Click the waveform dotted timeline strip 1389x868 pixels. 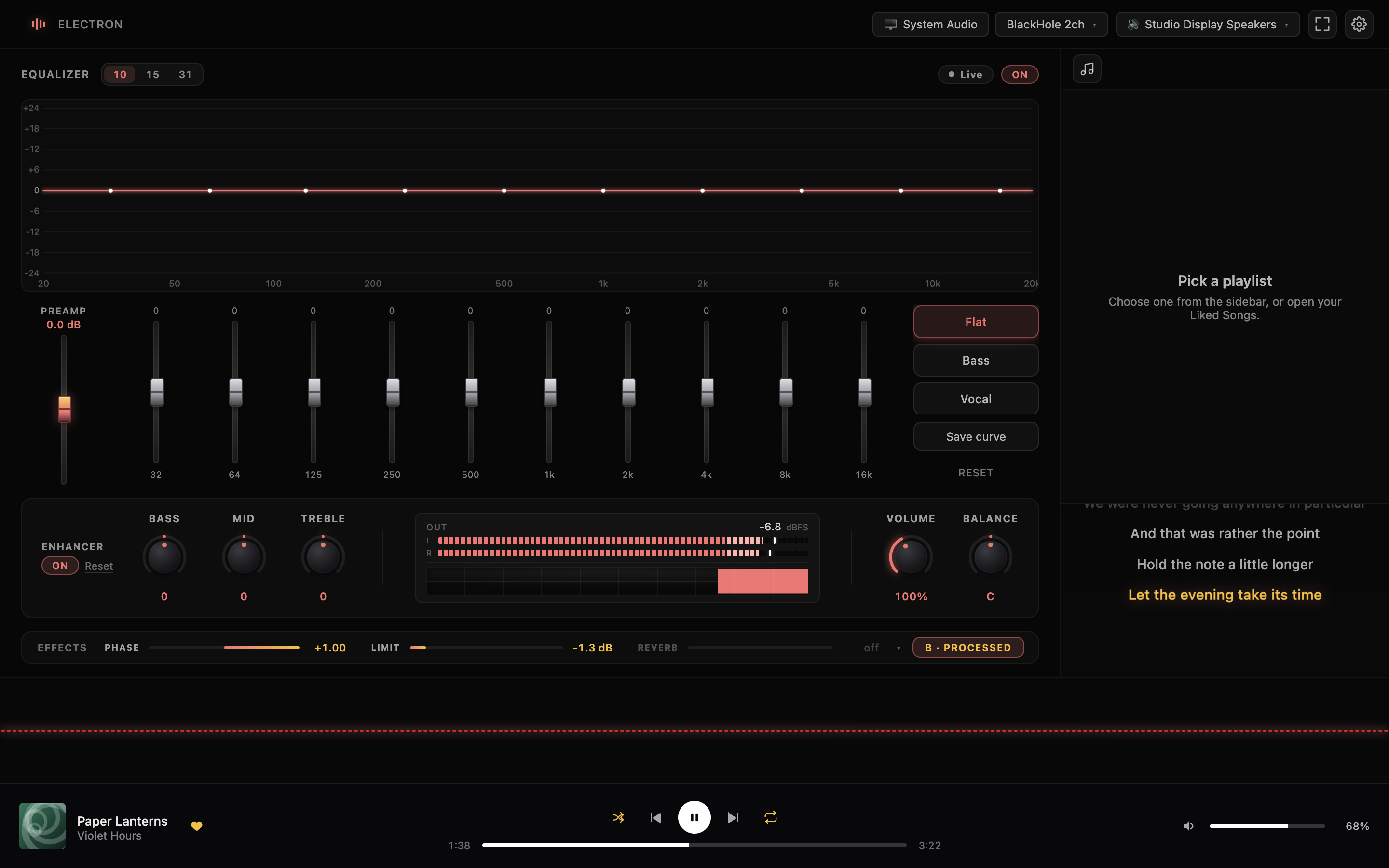tap(694, 730)
